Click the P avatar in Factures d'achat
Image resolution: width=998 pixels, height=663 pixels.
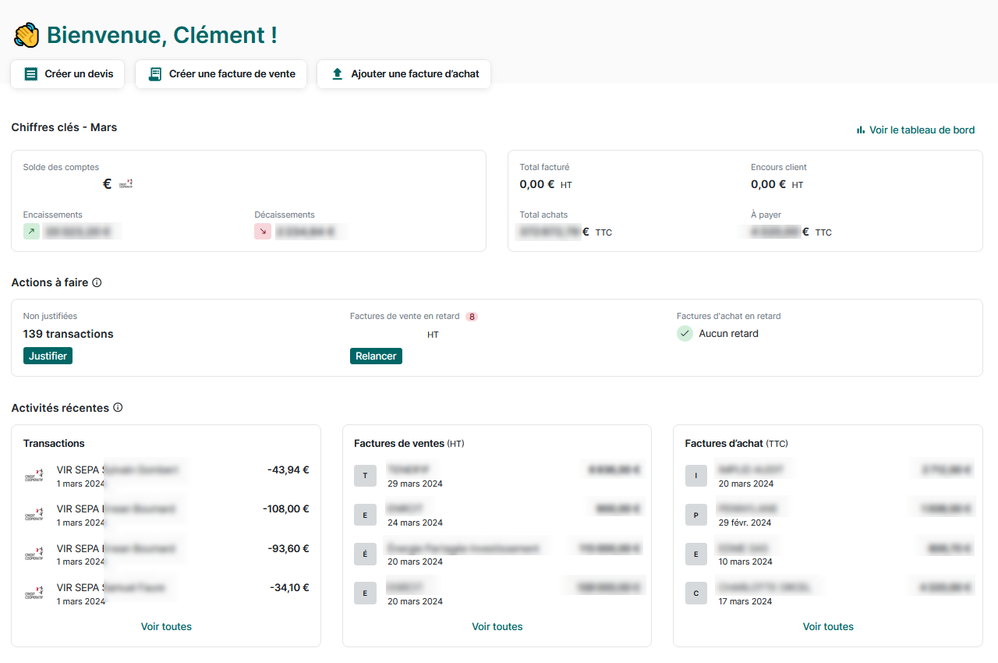[697, 515]
